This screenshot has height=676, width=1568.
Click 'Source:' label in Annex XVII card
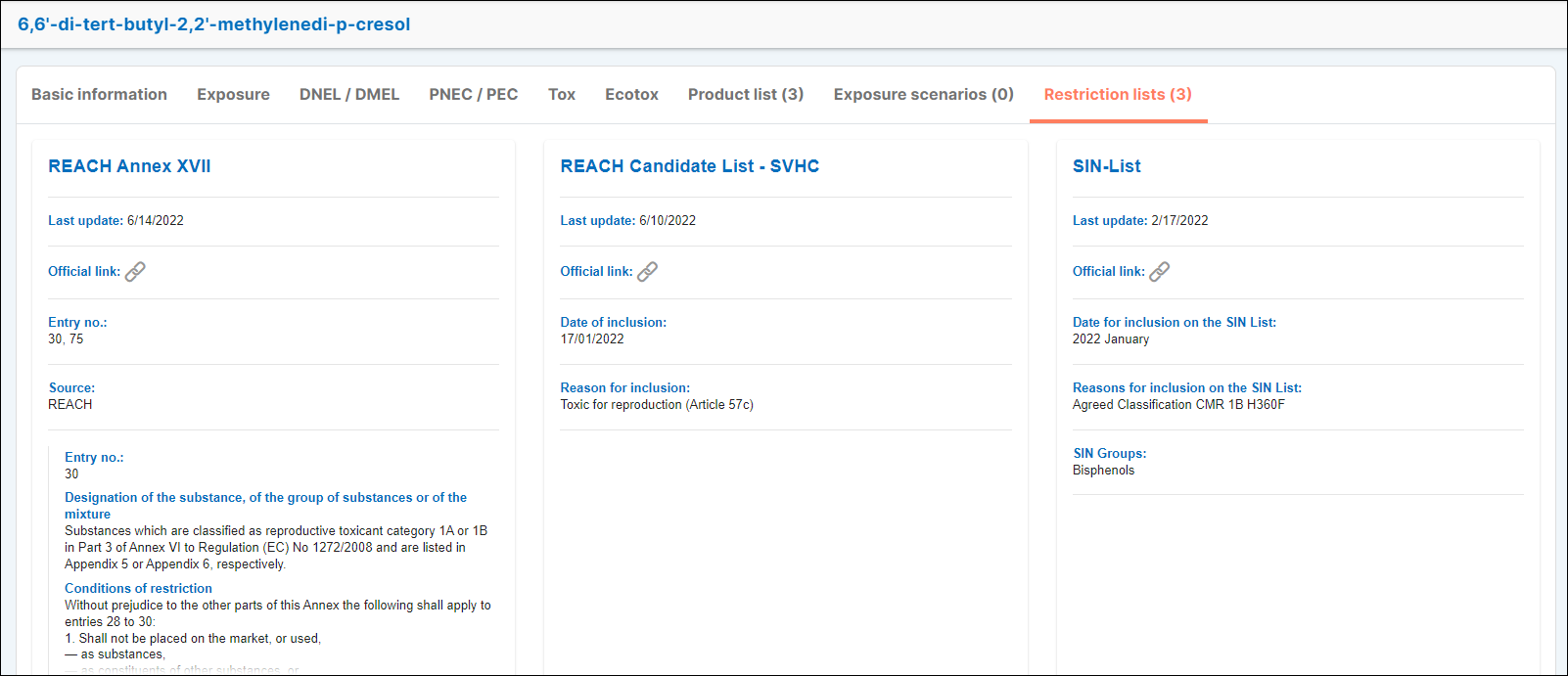[71, 387]
